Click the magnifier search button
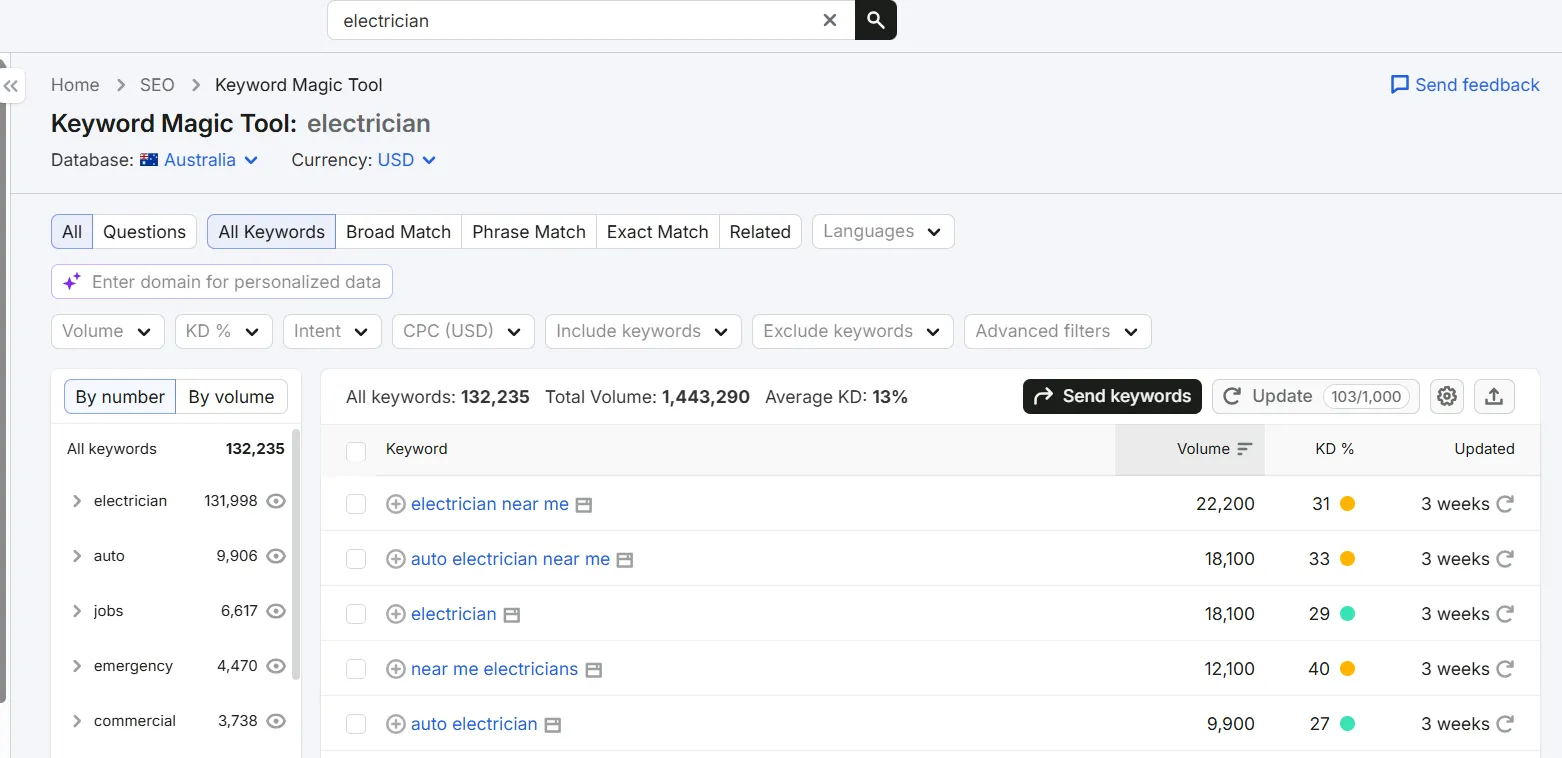The height and width of the screenshot is (758, 1562). (x=876, y=20)
